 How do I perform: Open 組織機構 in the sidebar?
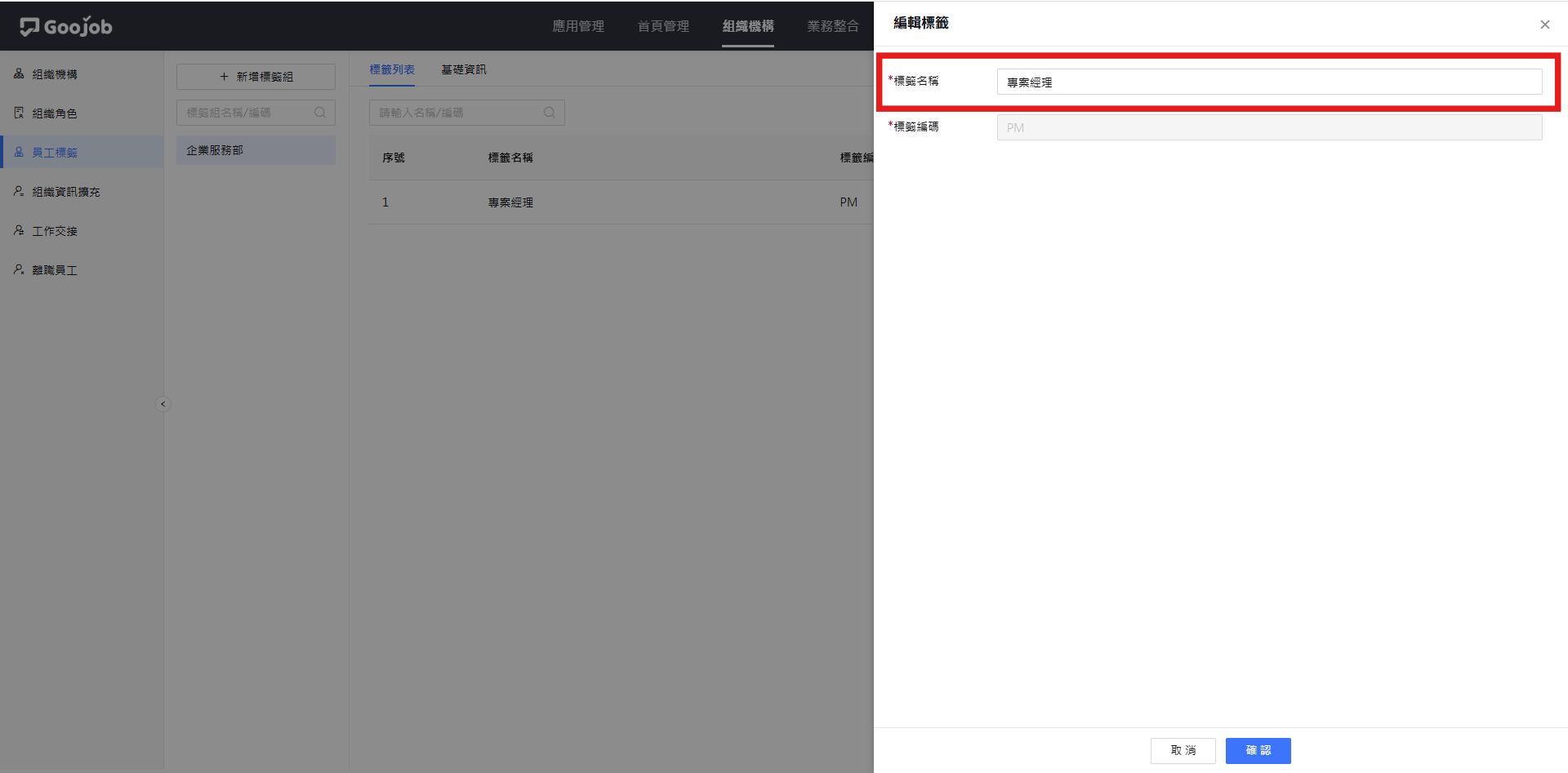[x=55, y=74]
